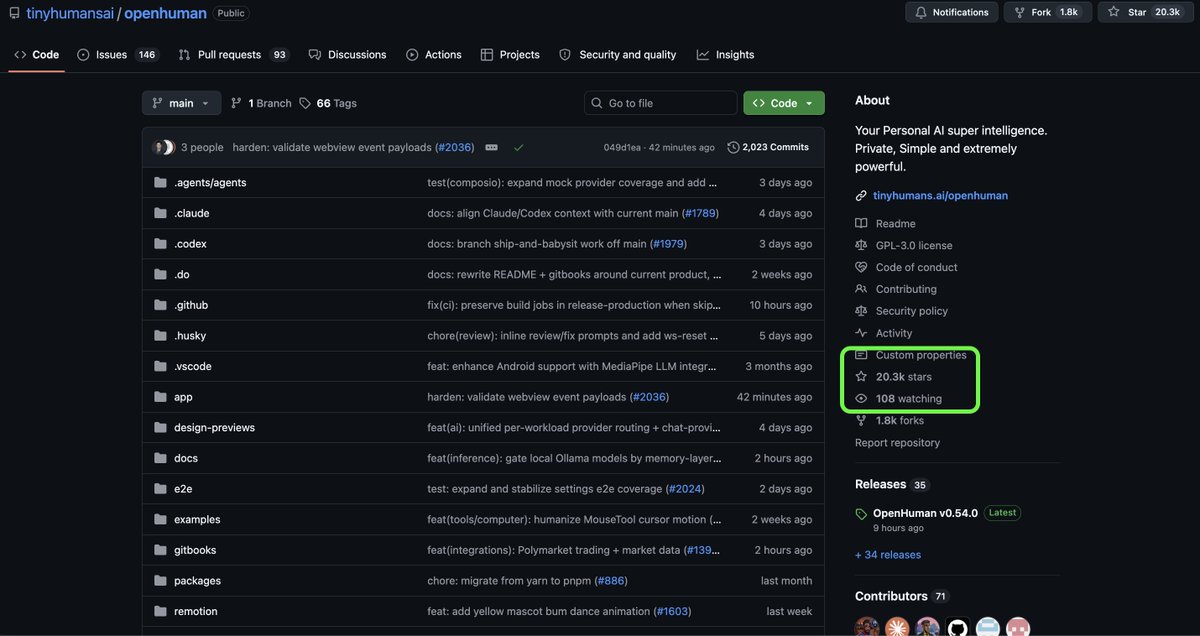Click the folder icon beside .codex
1200x636 pixels.
(160, 244)
